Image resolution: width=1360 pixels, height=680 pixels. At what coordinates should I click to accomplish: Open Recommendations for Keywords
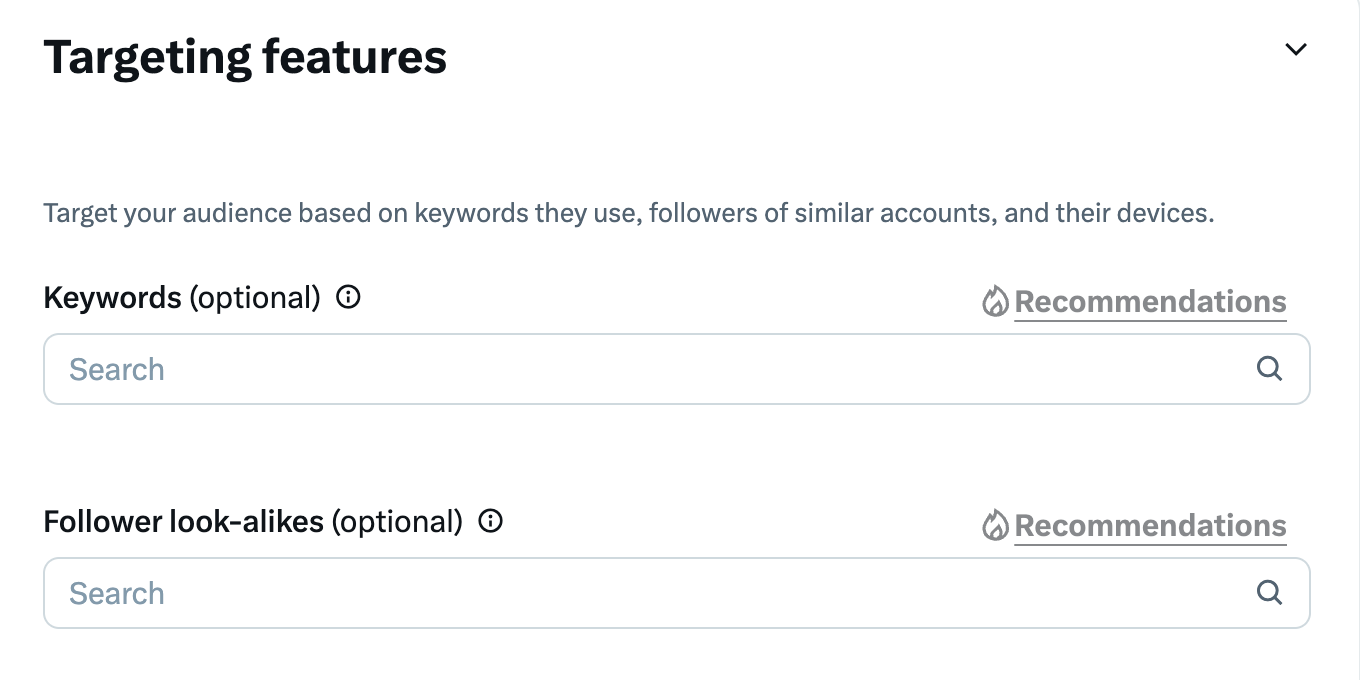point(1150,301)
